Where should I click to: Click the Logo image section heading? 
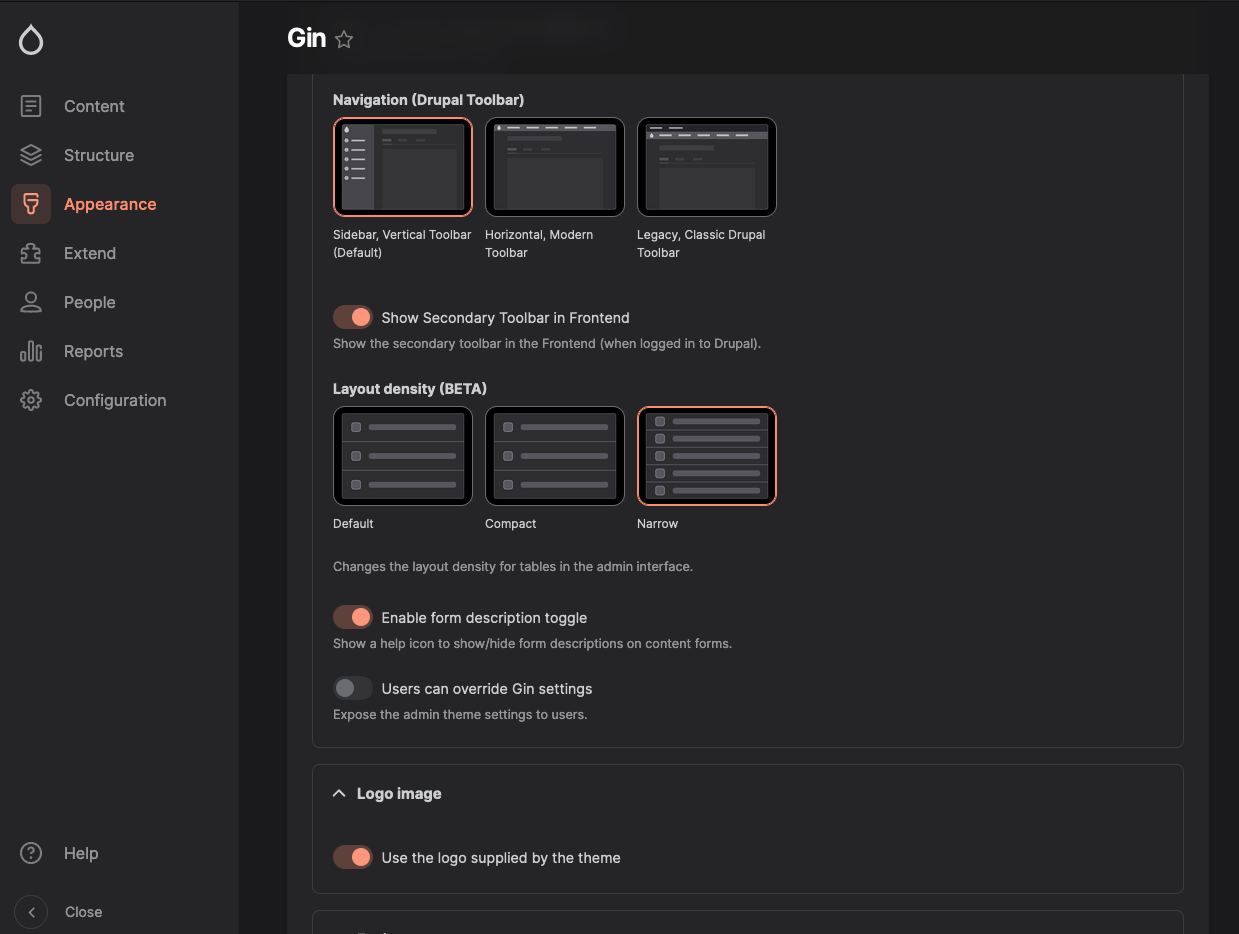pyautogui.click(x=399, y=793)
